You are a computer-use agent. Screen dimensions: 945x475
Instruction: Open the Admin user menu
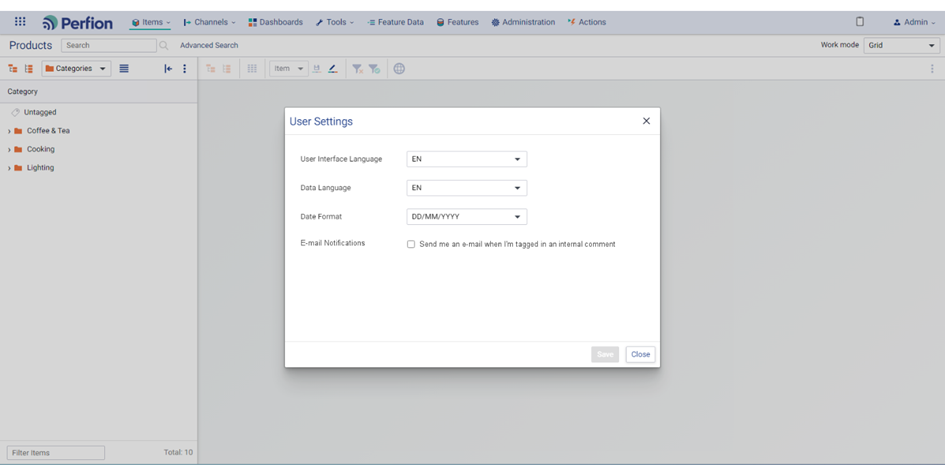point(914,22)
